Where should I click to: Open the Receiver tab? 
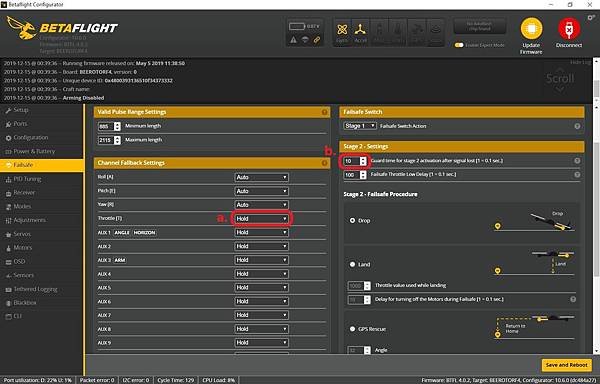(x=42, y=193)
